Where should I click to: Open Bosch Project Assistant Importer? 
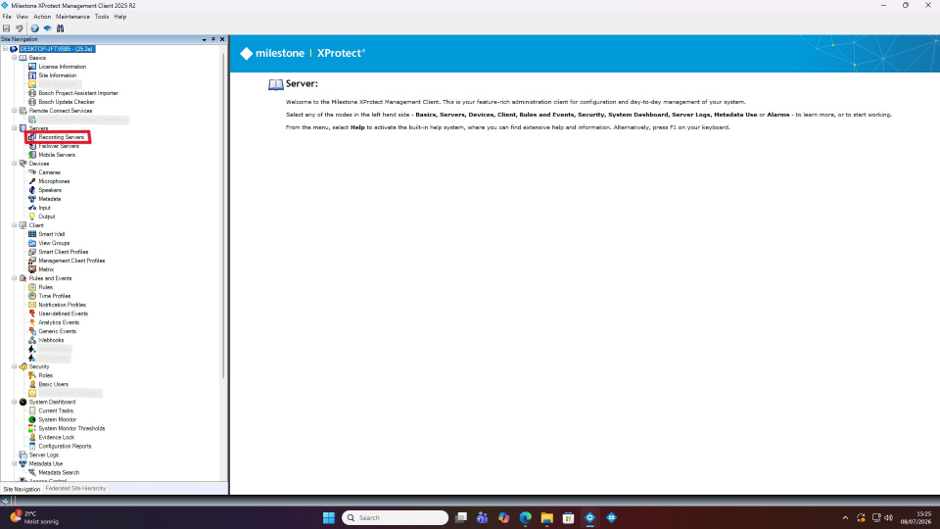pyautogui.click(x=78, y=93)
